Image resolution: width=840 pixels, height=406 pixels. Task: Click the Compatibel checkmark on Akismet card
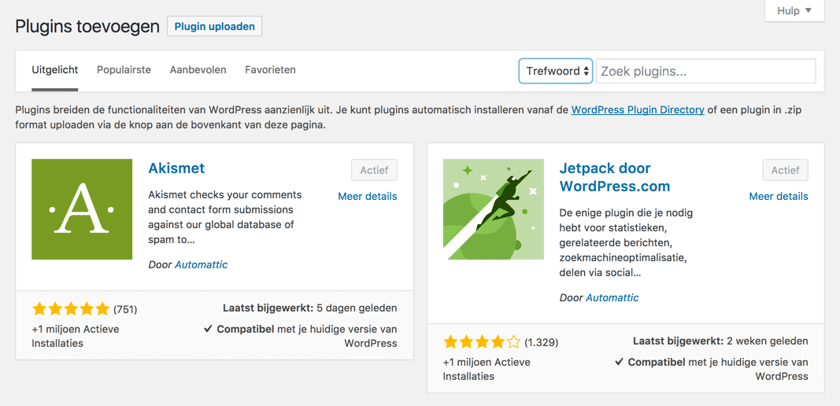(208, 329)
